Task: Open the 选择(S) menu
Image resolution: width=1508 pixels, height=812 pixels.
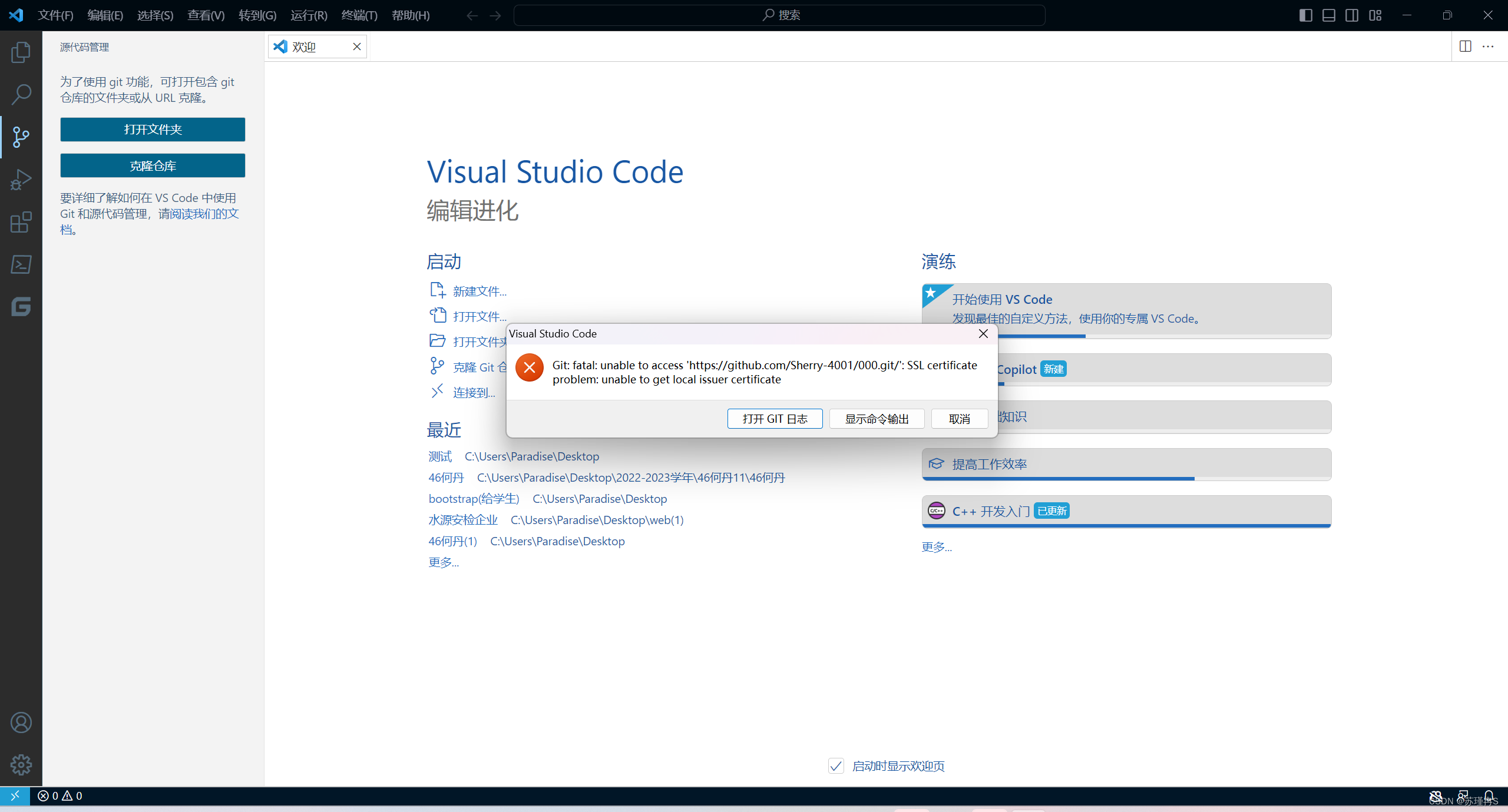Action: tap(156, 16)
